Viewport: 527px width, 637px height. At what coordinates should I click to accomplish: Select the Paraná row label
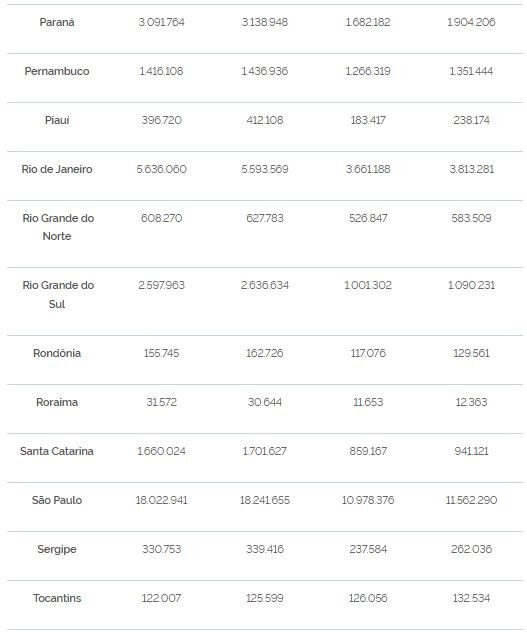[57, 22]
